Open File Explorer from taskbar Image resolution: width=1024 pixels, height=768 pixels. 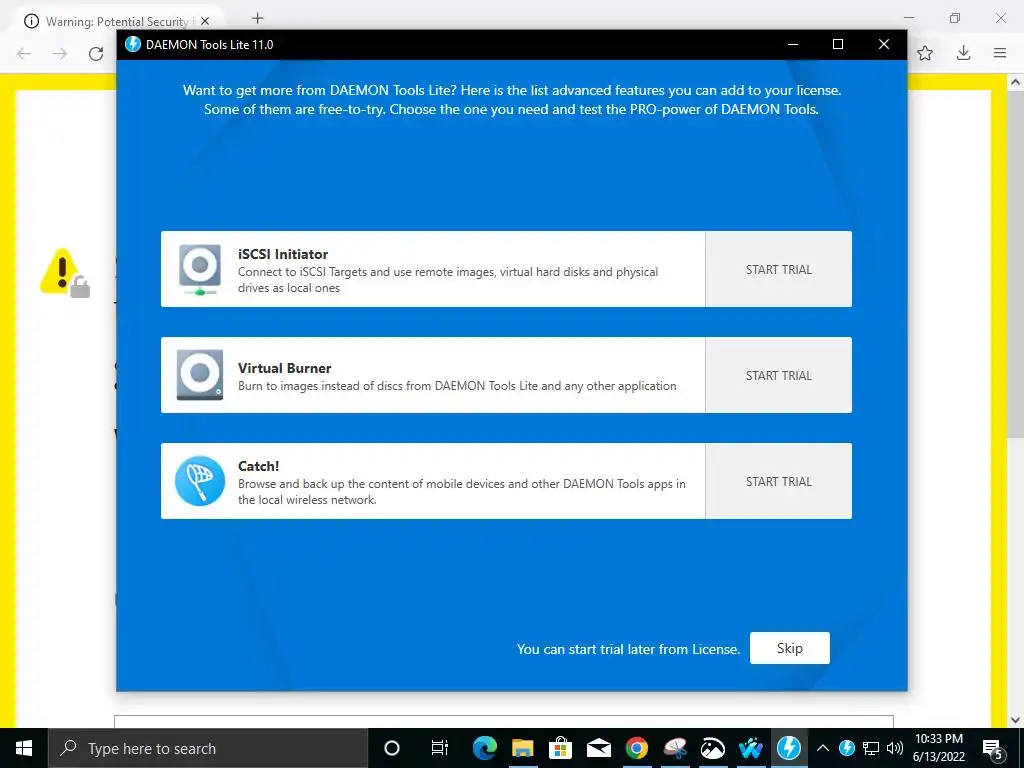pos(522,748)
